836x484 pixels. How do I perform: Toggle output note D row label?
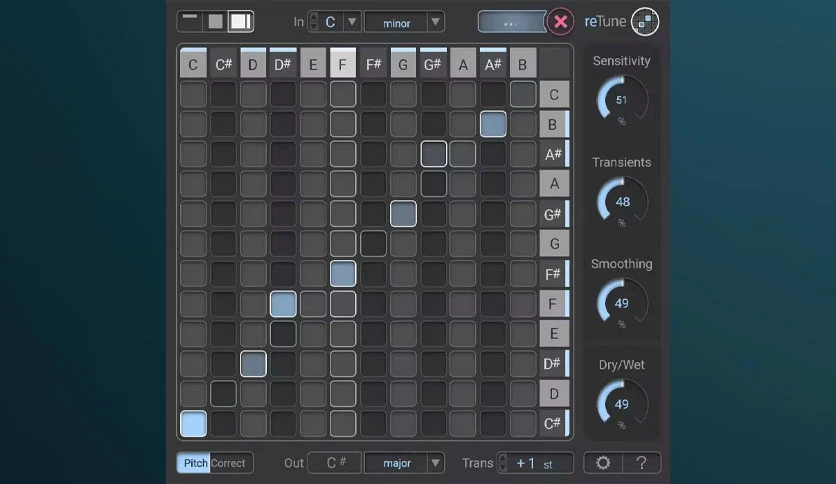click(x=554, y=393)
